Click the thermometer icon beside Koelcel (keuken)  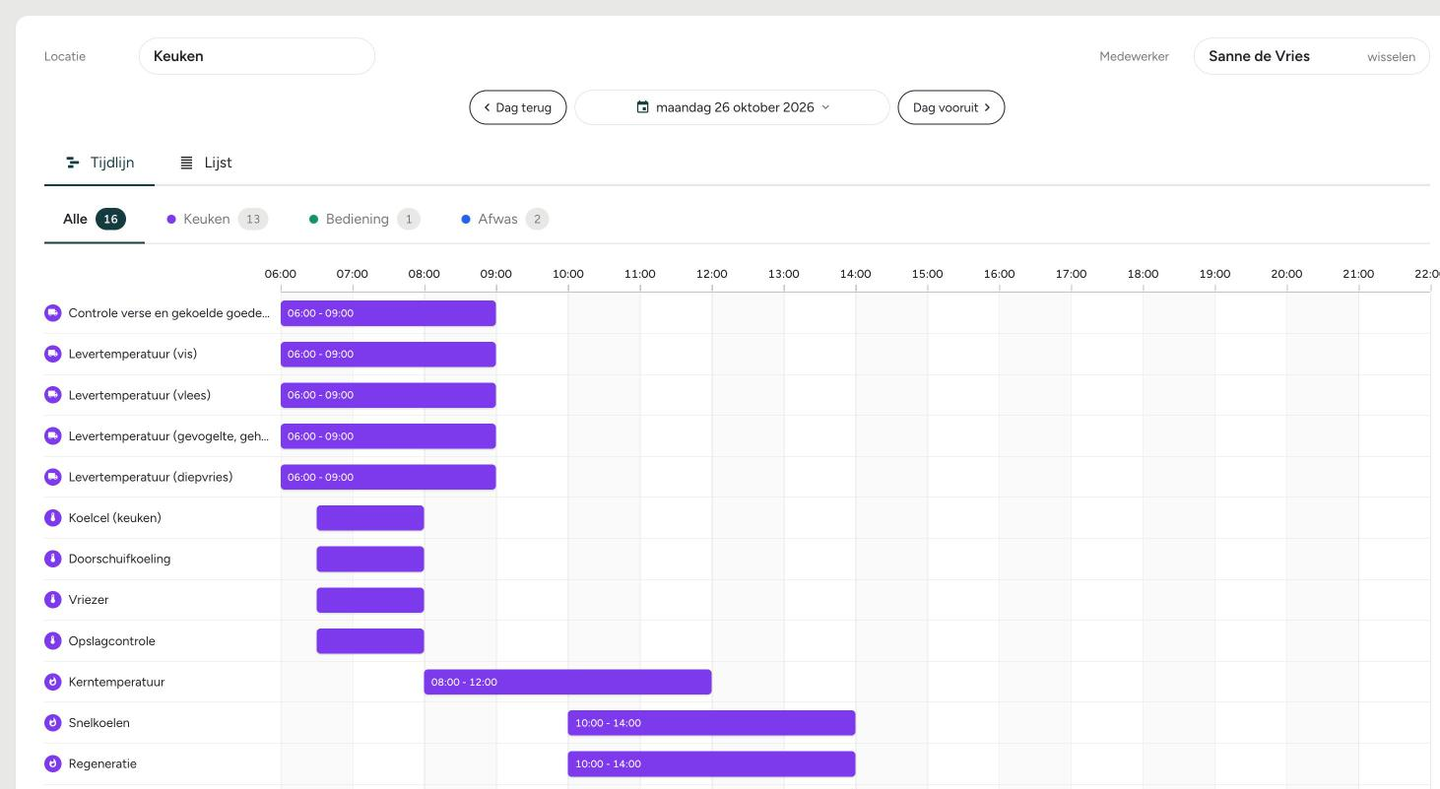[53, 518]
